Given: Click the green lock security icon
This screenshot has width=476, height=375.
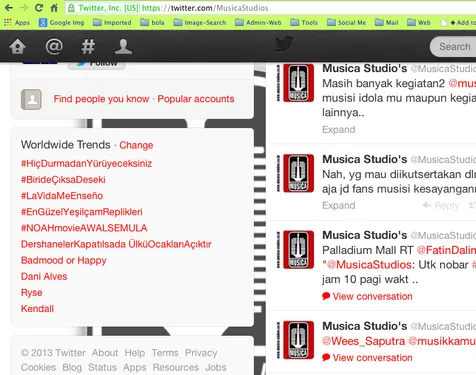Looking at the screenshot, I should point(71,8).
